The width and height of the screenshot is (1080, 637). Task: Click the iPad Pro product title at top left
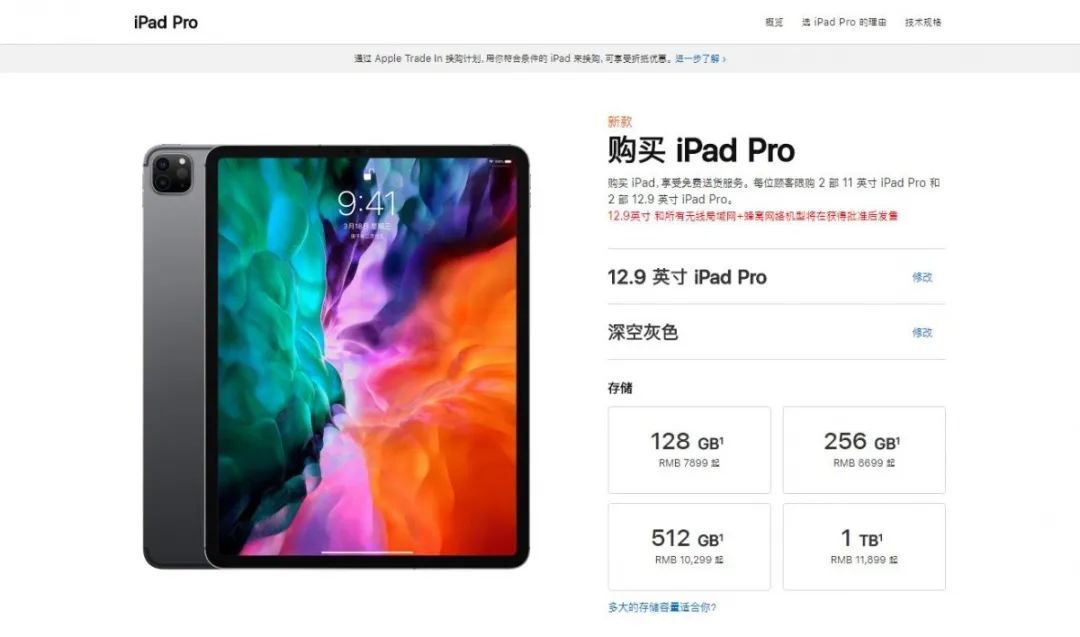[165, 23]
